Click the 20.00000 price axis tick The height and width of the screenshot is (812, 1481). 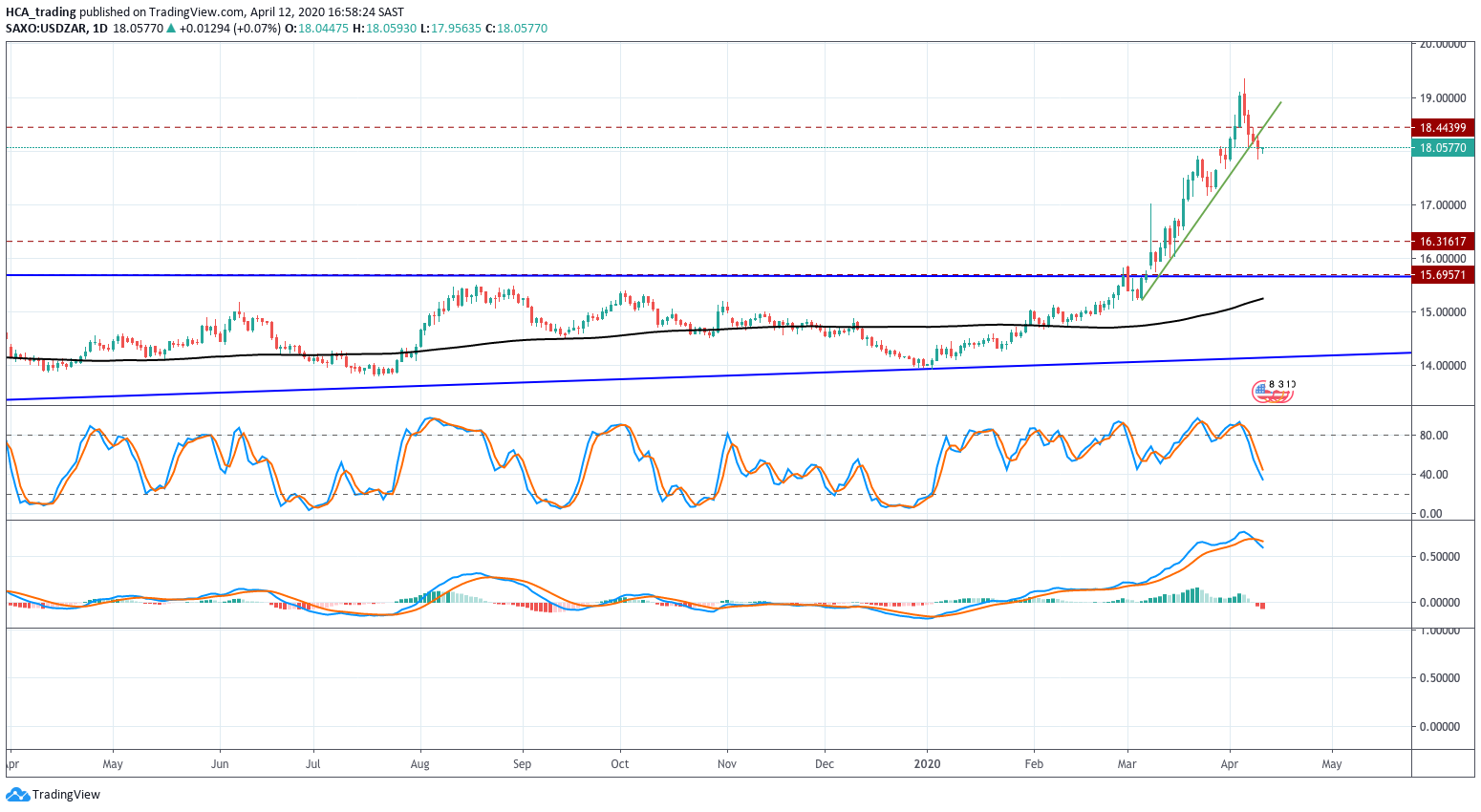(1443, 44)
